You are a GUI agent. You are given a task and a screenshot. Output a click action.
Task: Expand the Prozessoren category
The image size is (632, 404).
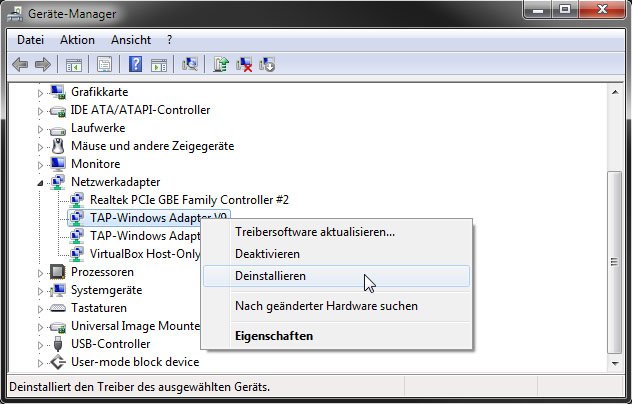(40, 273)
